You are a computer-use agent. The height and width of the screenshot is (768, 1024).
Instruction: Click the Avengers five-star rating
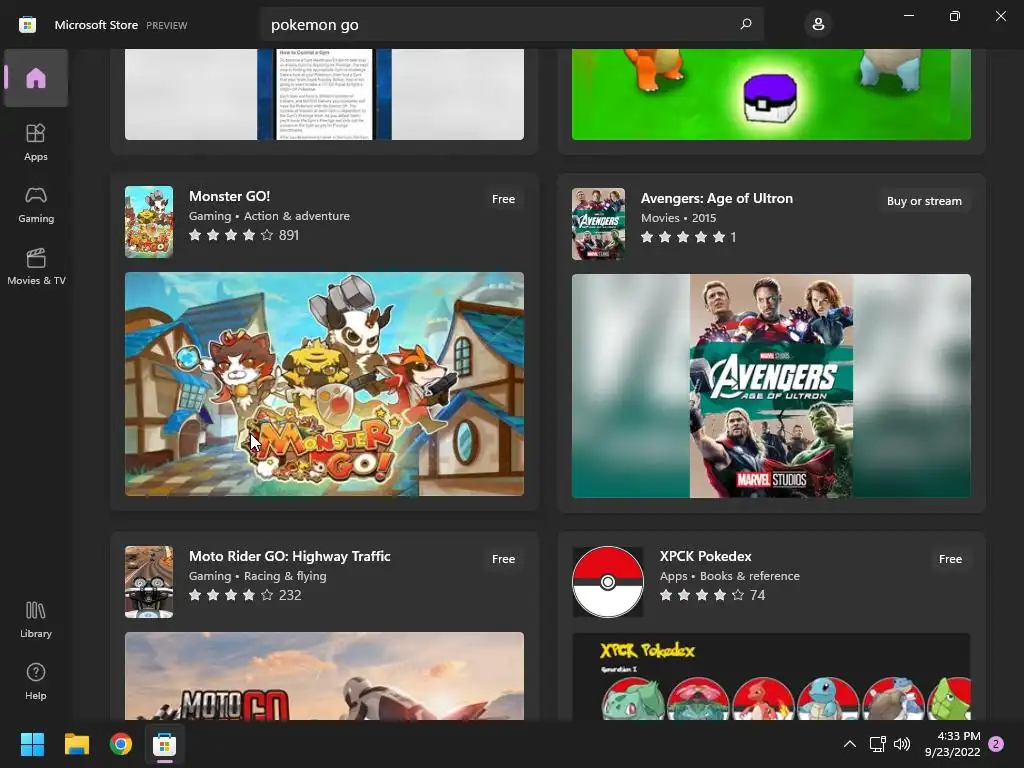[x=688, y=237]
